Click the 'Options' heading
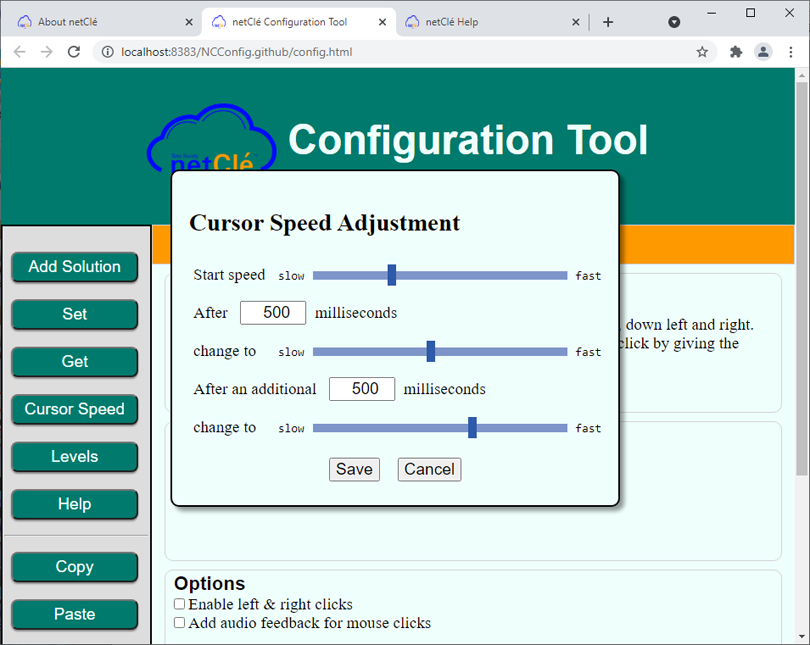The height and width of the screenshot is (645, 810). coord(209,583)
